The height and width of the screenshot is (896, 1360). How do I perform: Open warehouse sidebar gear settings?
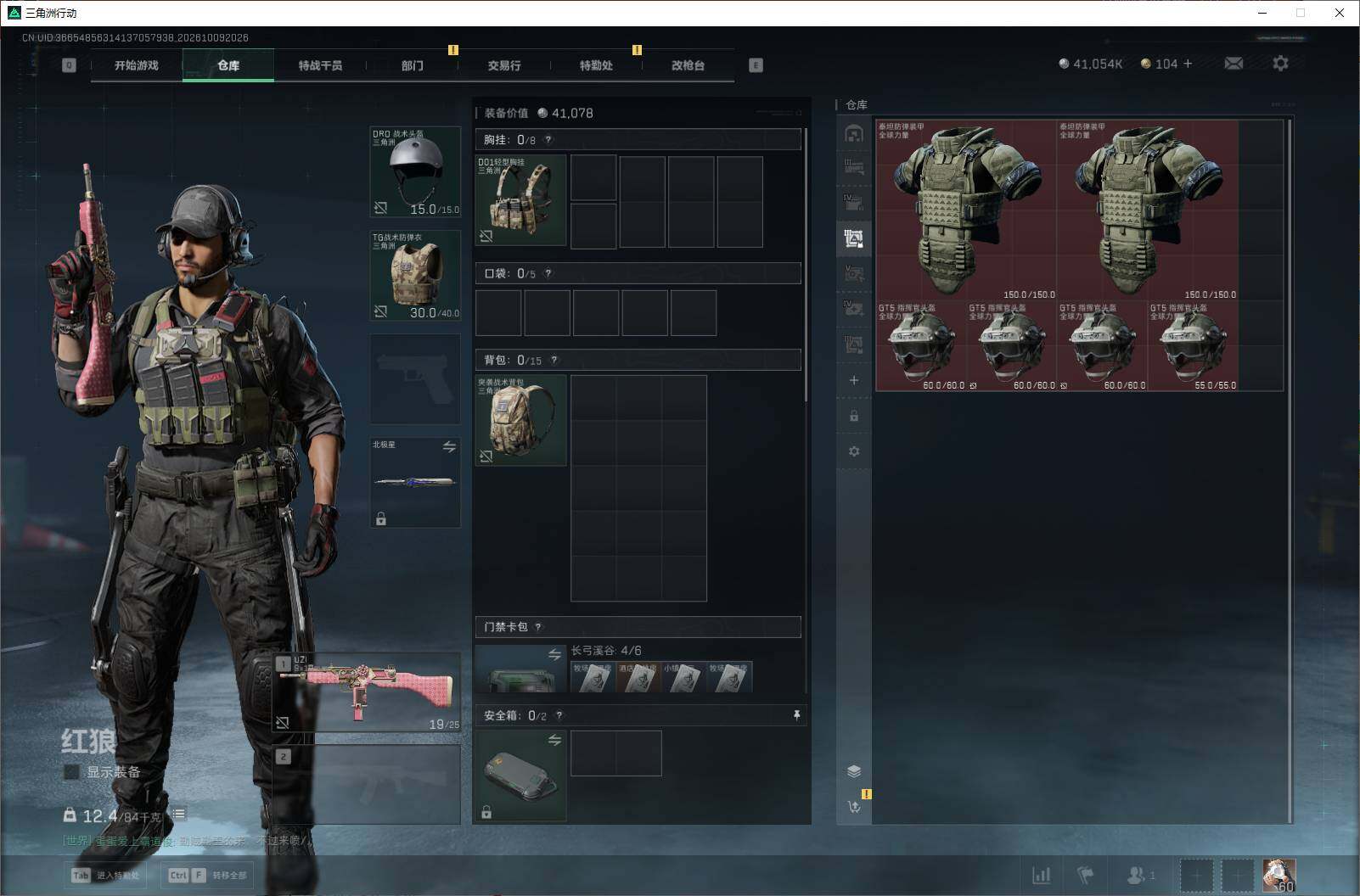click(854, 451)
